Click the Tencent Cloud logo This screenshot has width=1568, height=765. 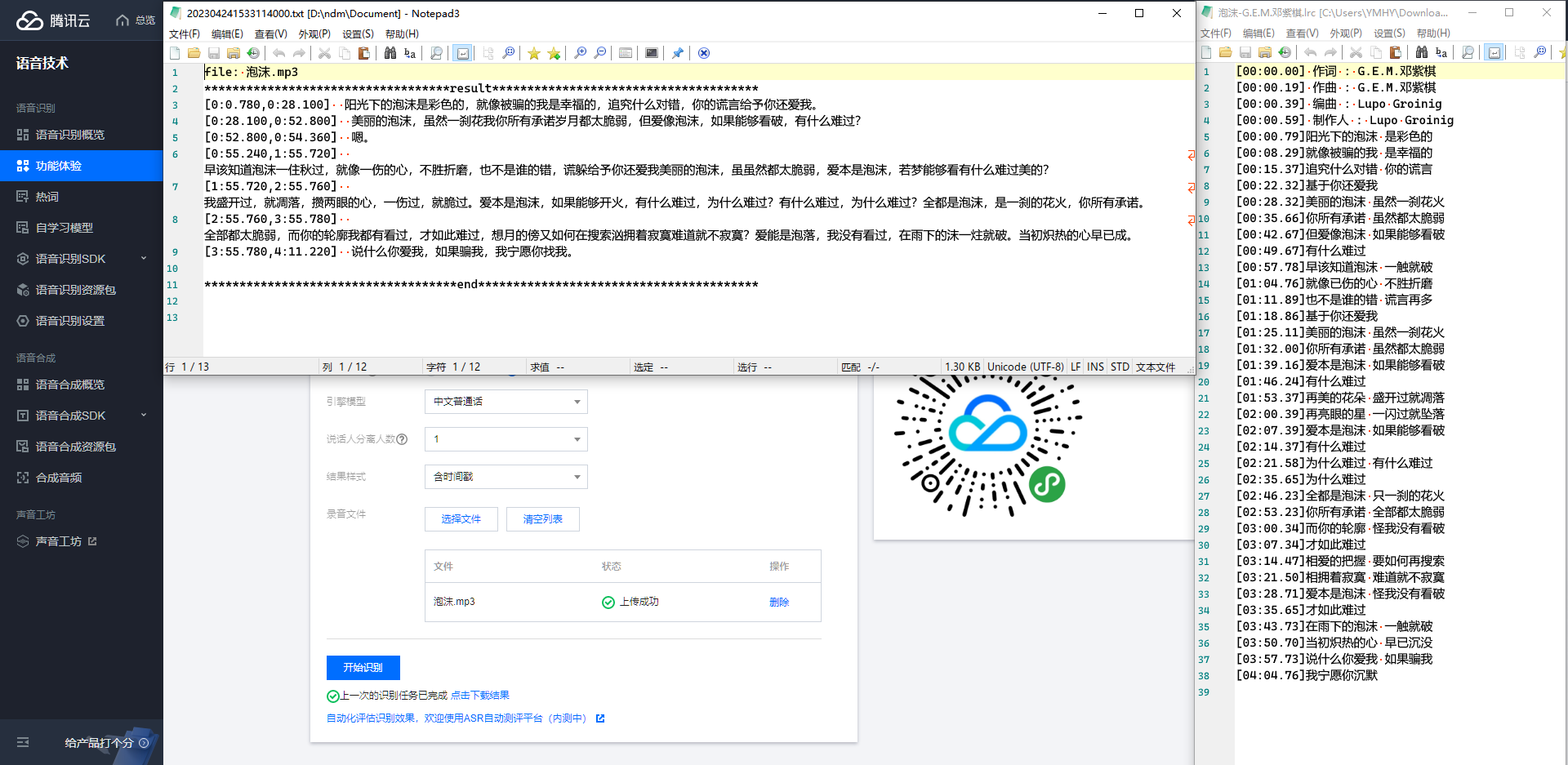click(x=53, y=20)
